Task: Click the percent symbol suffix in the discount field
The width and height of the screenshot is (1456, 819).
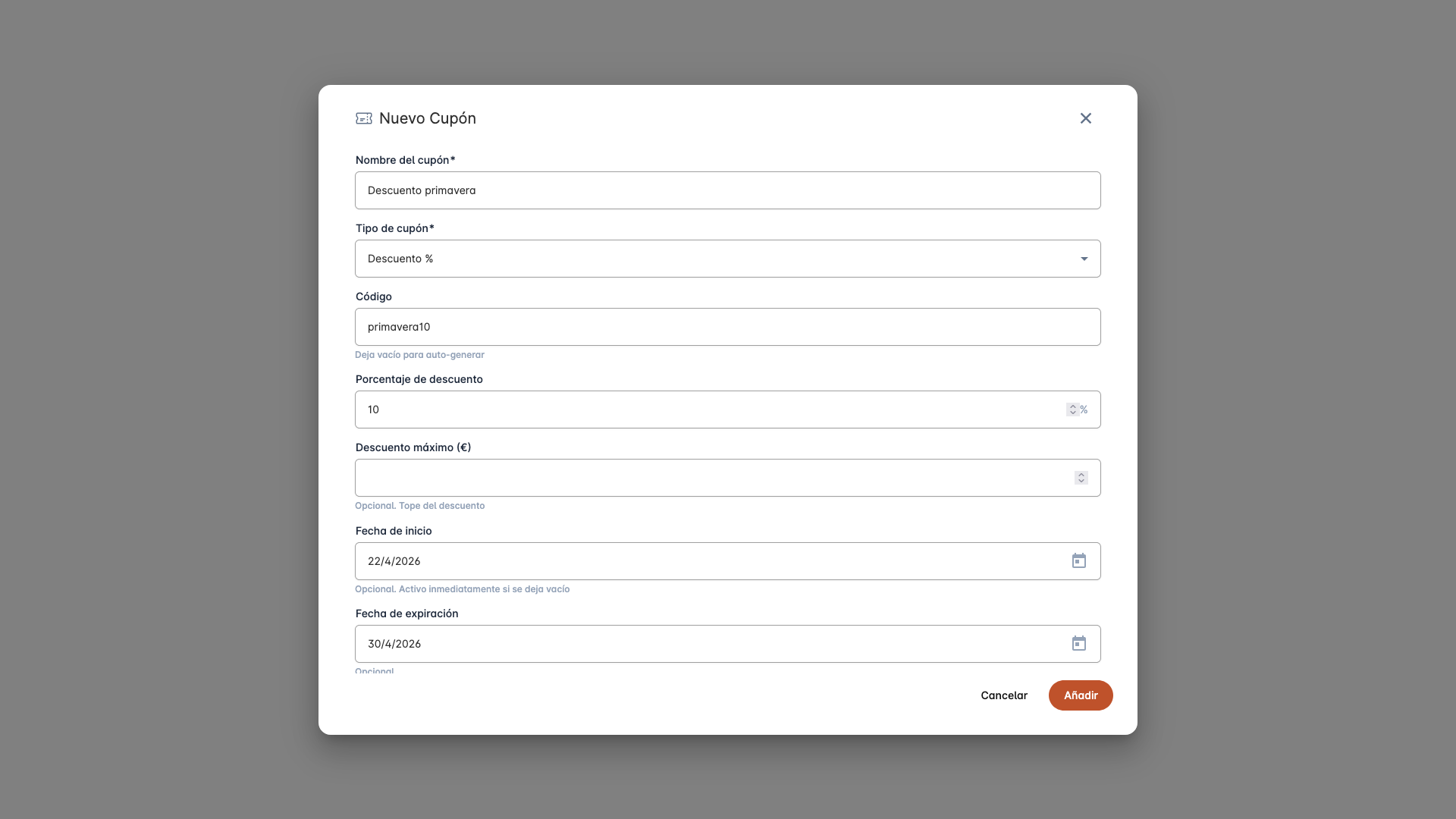Action: 1084,409
